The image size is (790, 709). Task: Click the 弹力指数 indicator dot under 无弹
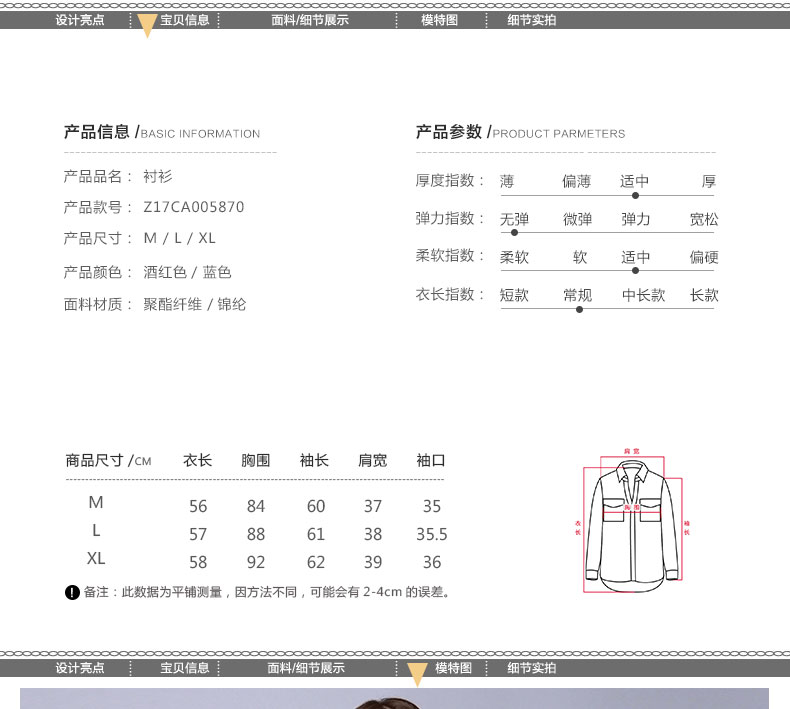[x=515, y=233]
